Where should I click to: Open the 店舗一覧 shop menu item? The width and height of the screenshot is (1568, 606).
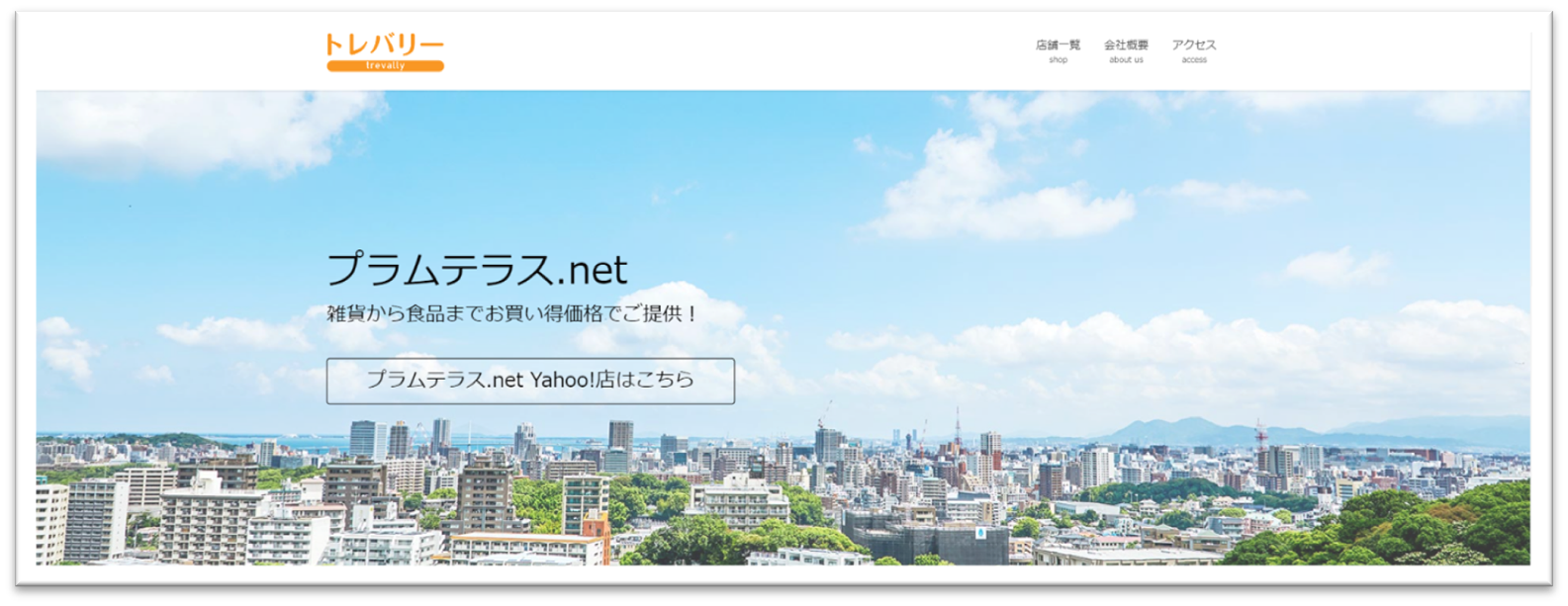[1058, 51]
